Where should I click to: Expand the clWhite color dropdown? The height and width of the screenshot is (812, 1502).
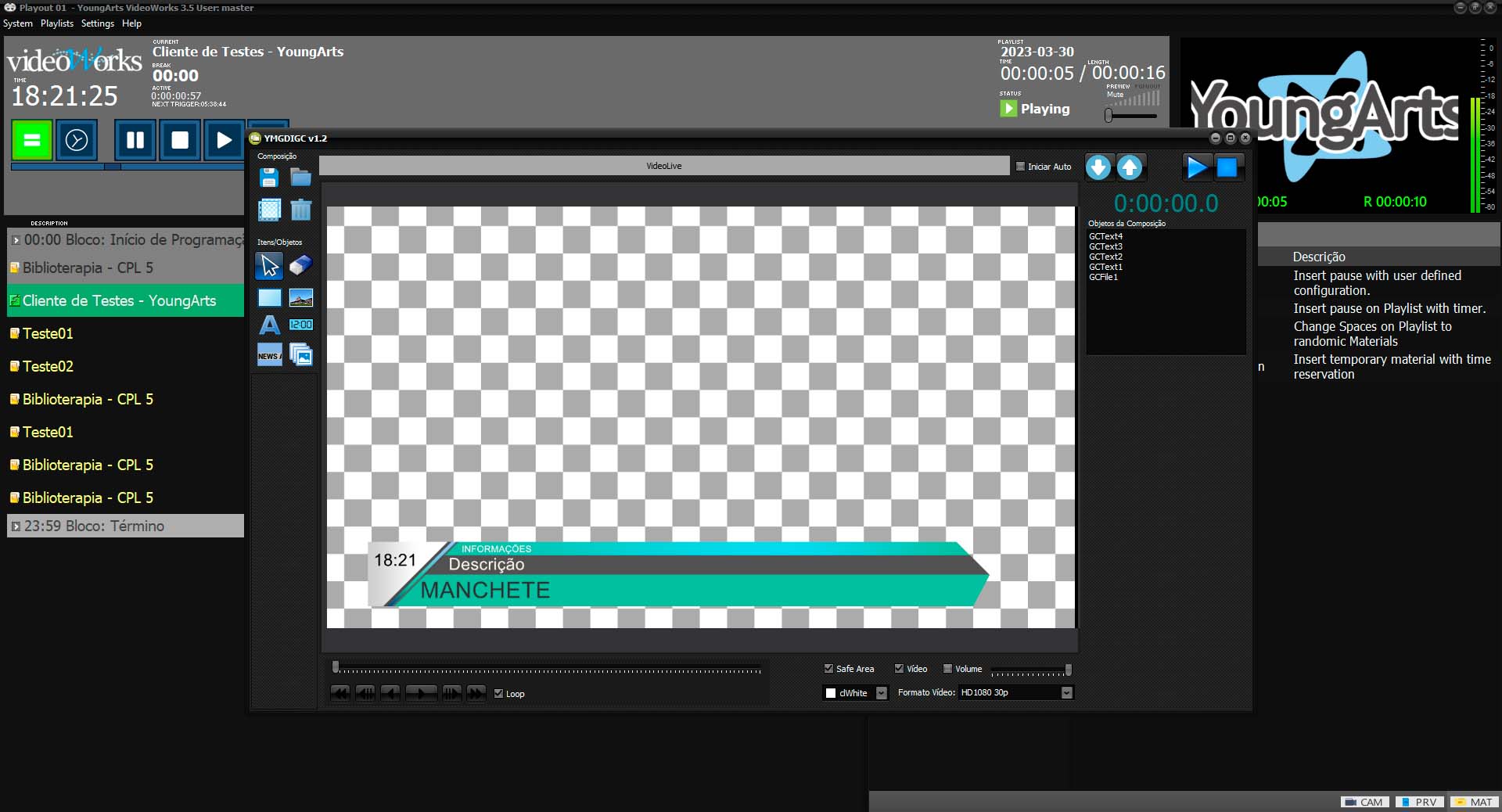click(882, 693)
